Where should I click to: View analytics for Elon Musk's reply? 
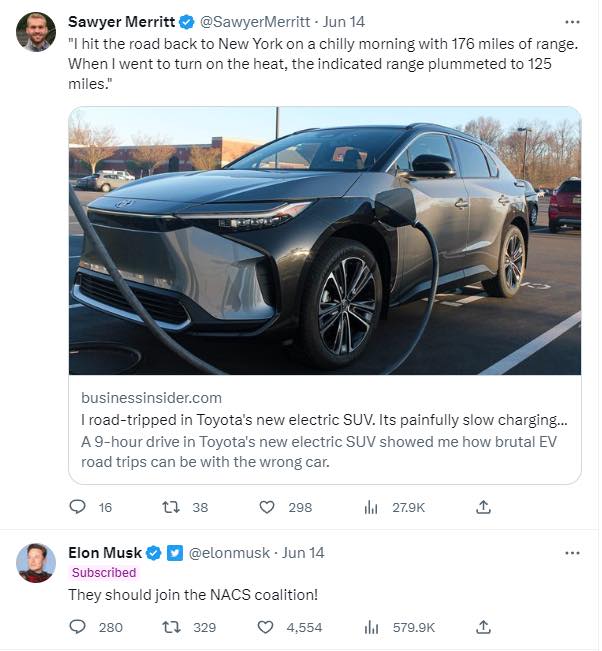(371, 627)
